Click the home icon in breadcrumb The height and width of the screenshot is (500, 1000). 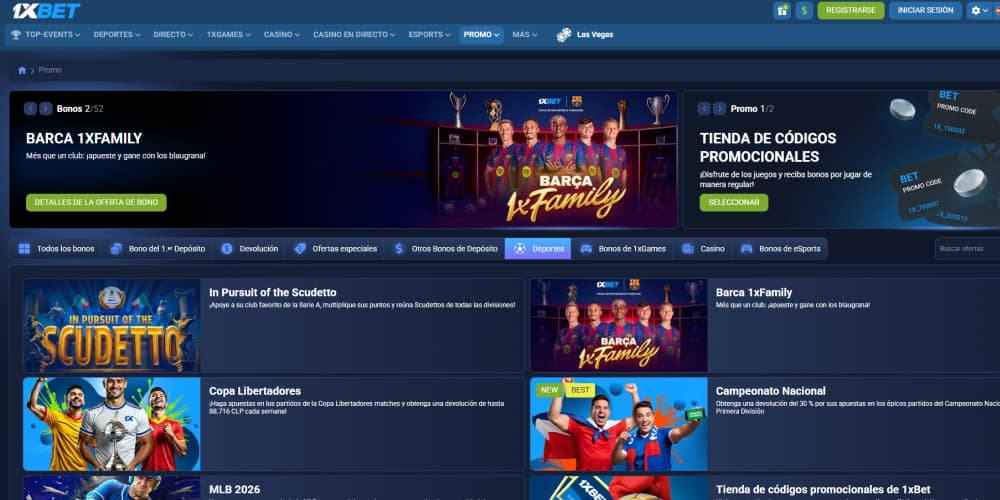22,70
